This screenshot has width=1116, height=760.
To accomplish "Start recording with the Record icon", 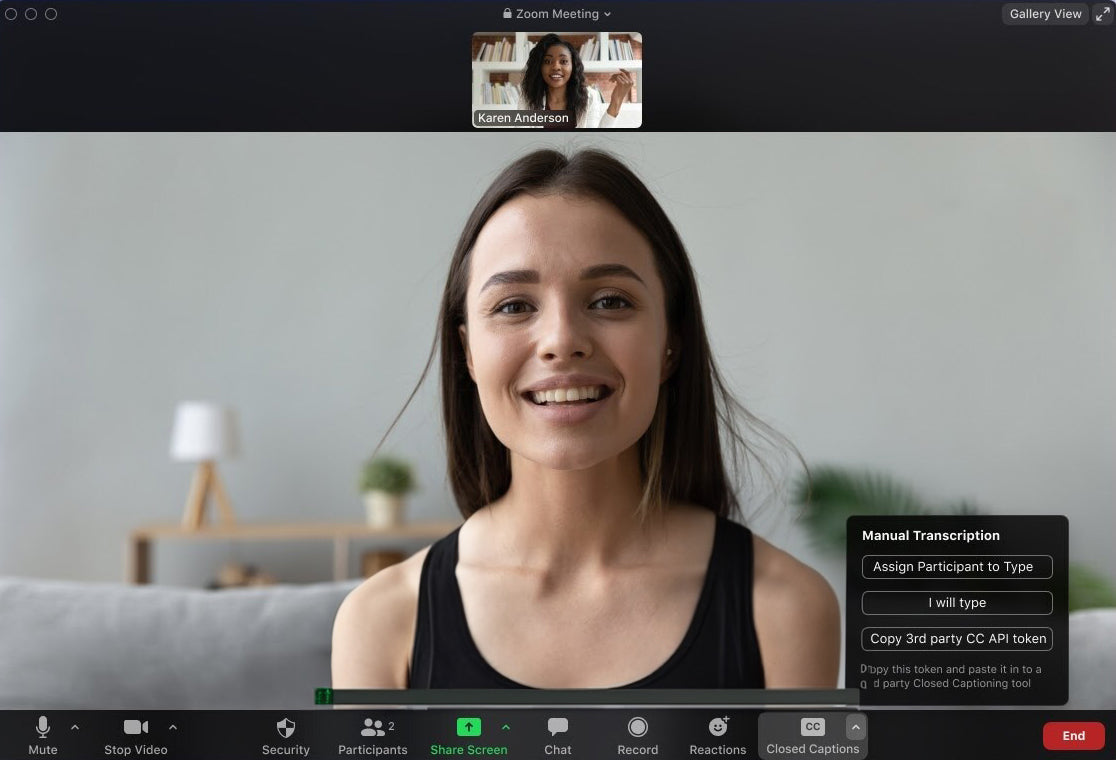I will coord(638,728).
